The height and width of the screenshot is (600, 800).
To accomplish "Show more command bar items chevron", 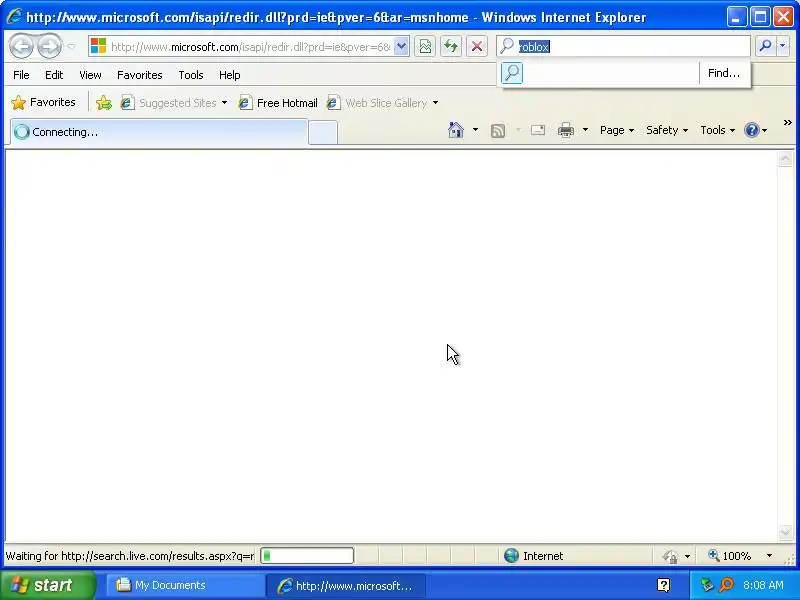I will [787, 122].
